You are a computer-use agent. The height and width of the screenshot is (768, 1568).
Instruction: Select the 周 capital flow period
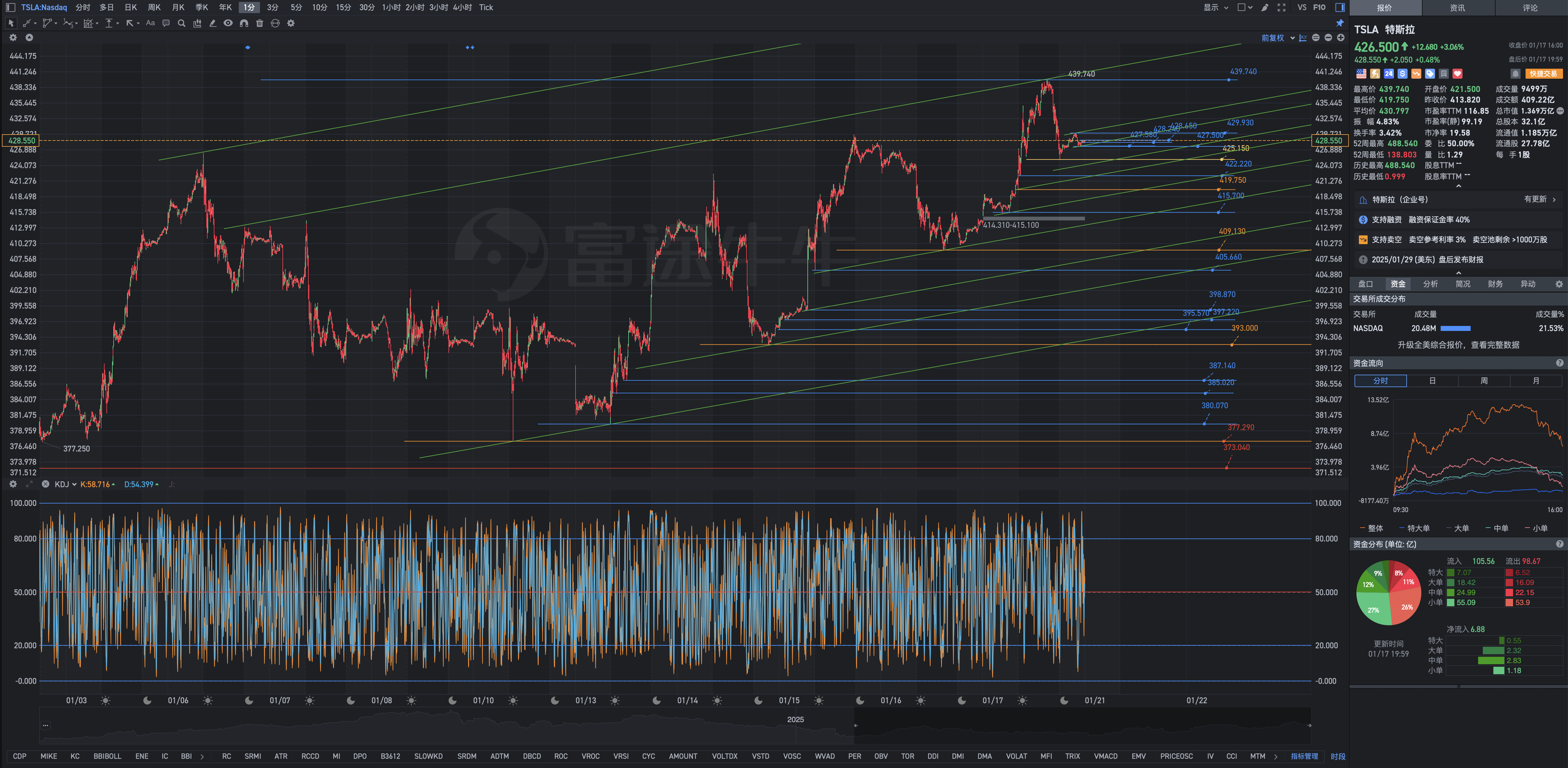(1484, 381)
